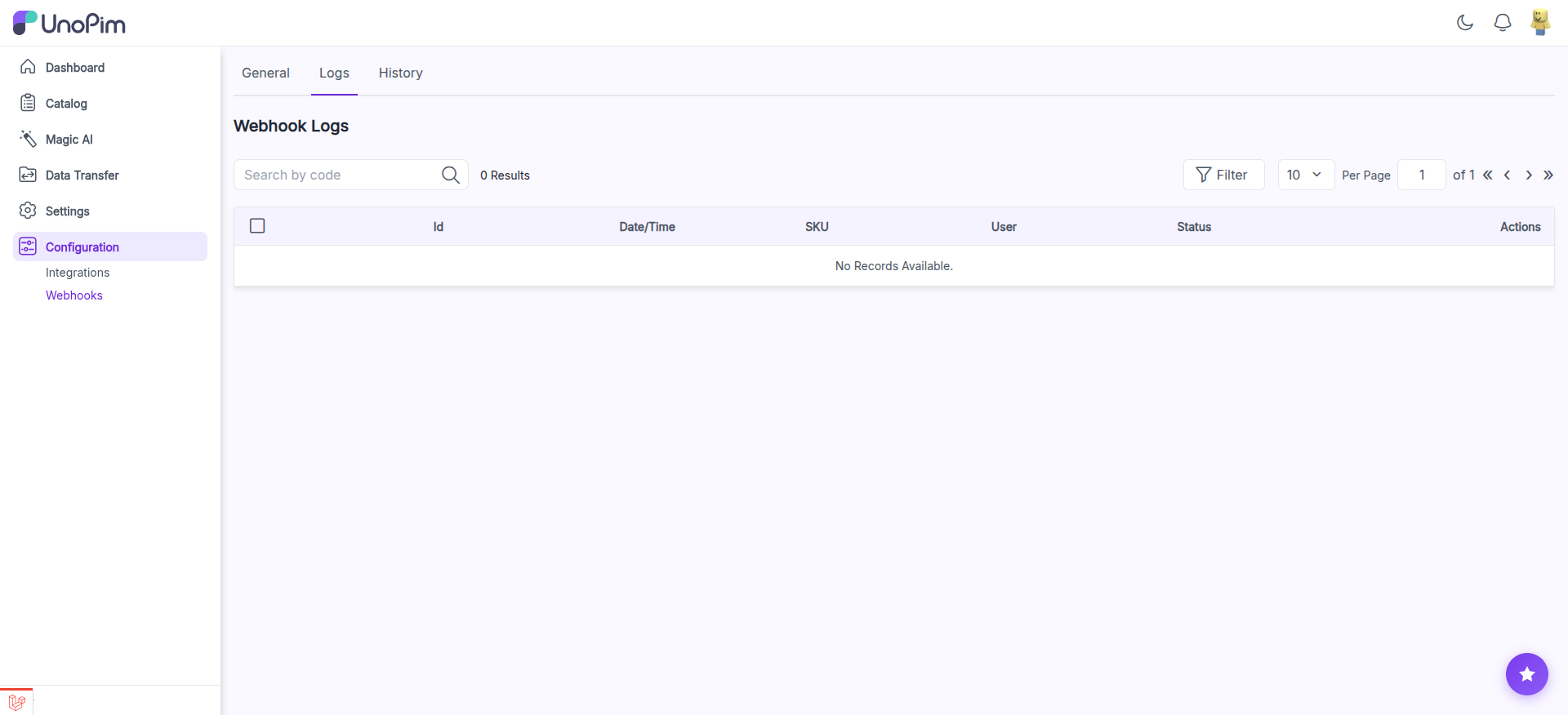Click the Data Transfer icon
The width and height of the screenshot is (1568, 715).
(28, 175)
